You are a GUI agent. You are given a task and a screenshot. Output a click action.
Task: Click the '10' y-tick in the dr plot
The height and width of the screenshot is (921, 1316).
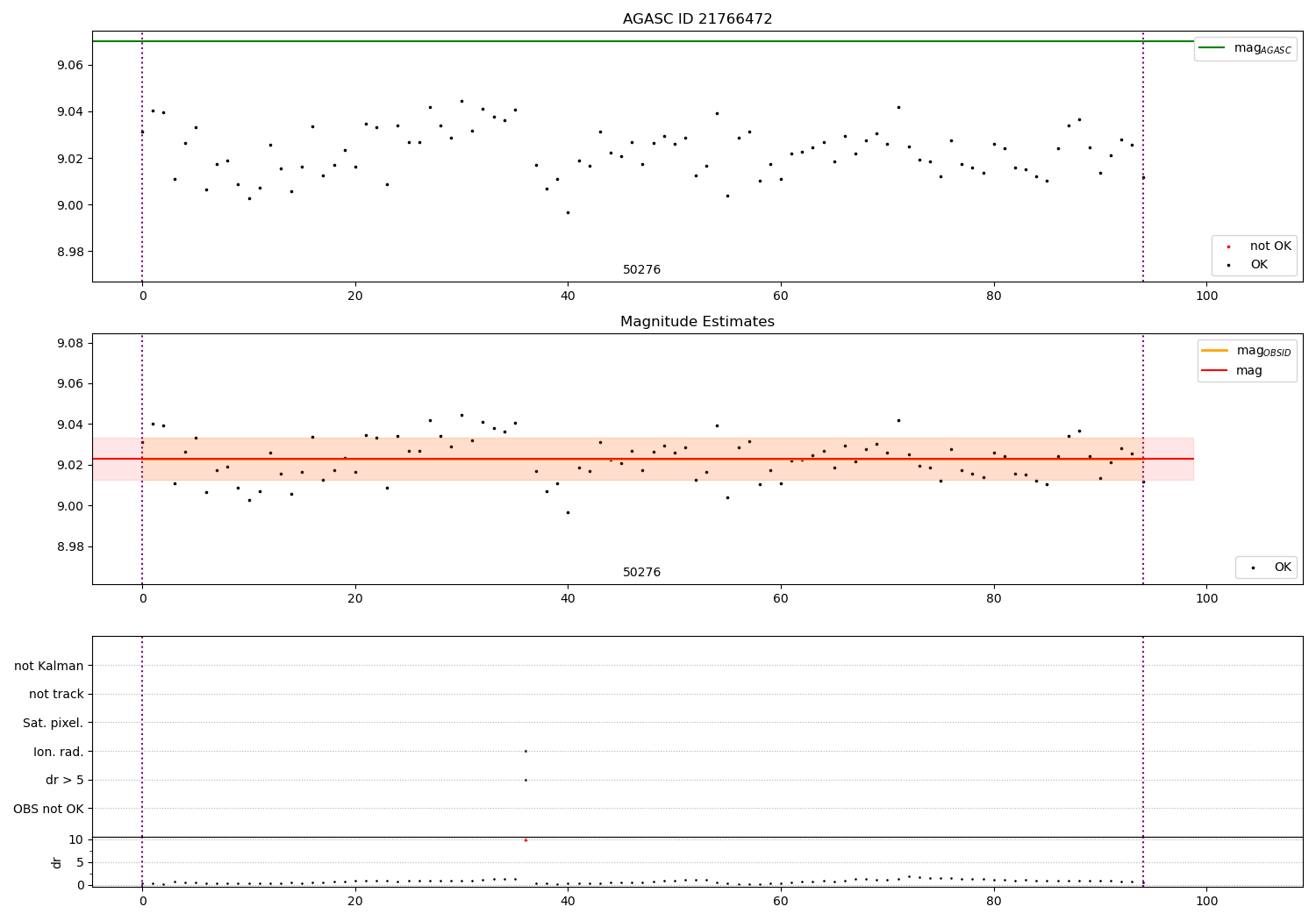pyautogui.click(x=76, y=839)
